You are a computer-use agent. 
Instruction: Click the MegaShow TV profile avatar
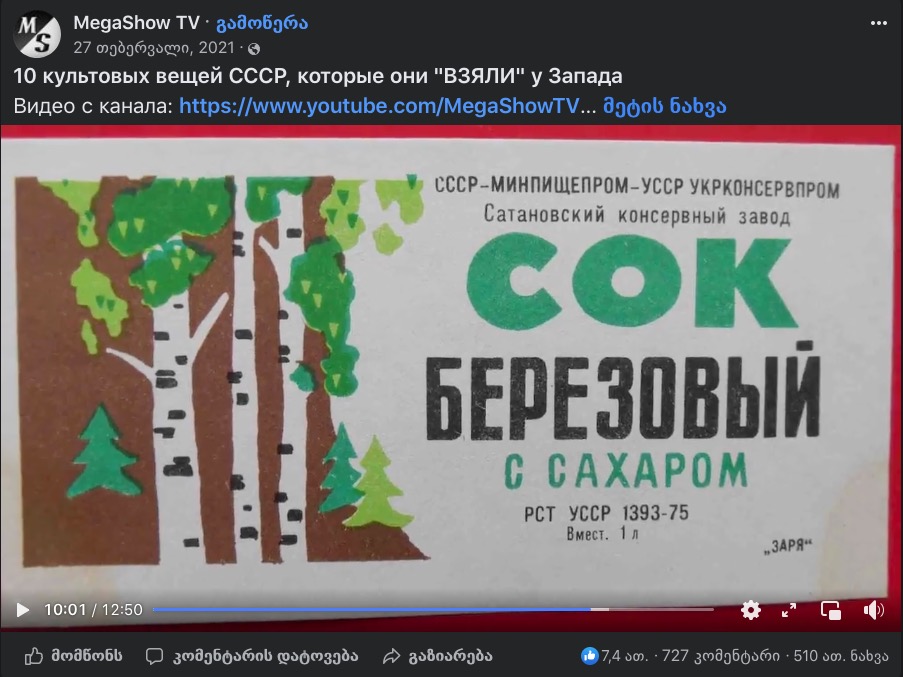37,35
